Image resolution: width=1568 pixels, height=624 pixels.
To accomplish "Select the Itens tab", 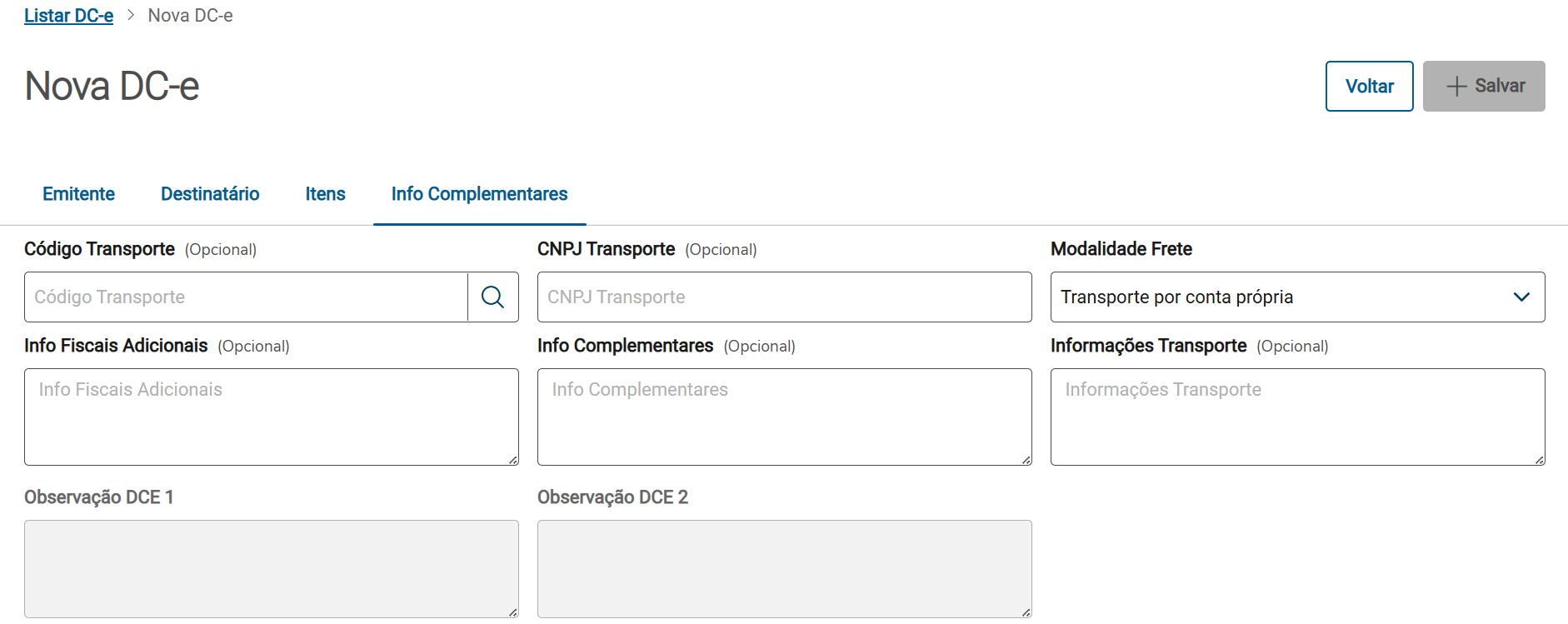I will coord(325,194).
